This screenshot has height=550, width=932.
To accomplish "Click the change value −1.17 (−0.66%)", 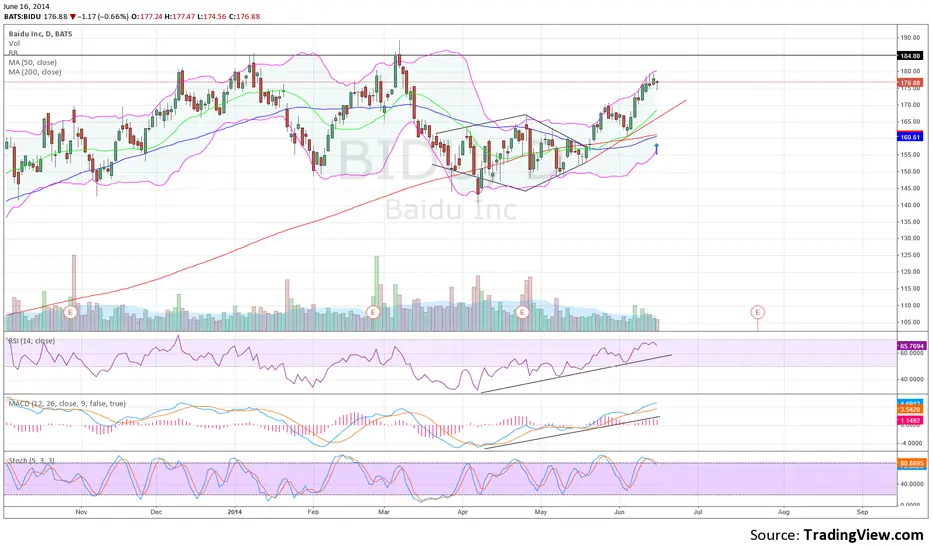I will click(x=103, y=17).
